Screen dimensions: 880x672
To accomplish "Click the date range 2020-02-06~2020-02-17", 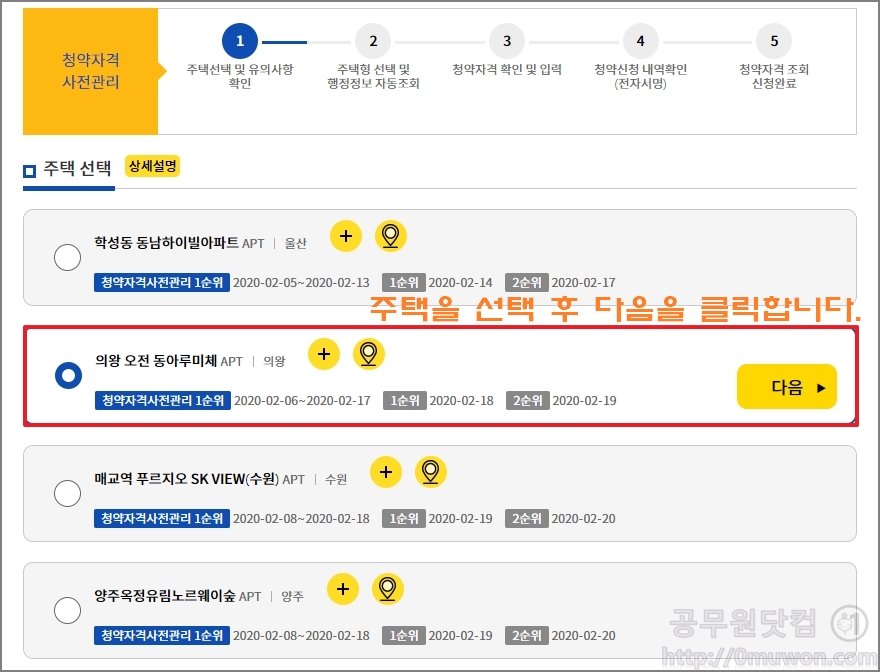I will tap(302, 400).
